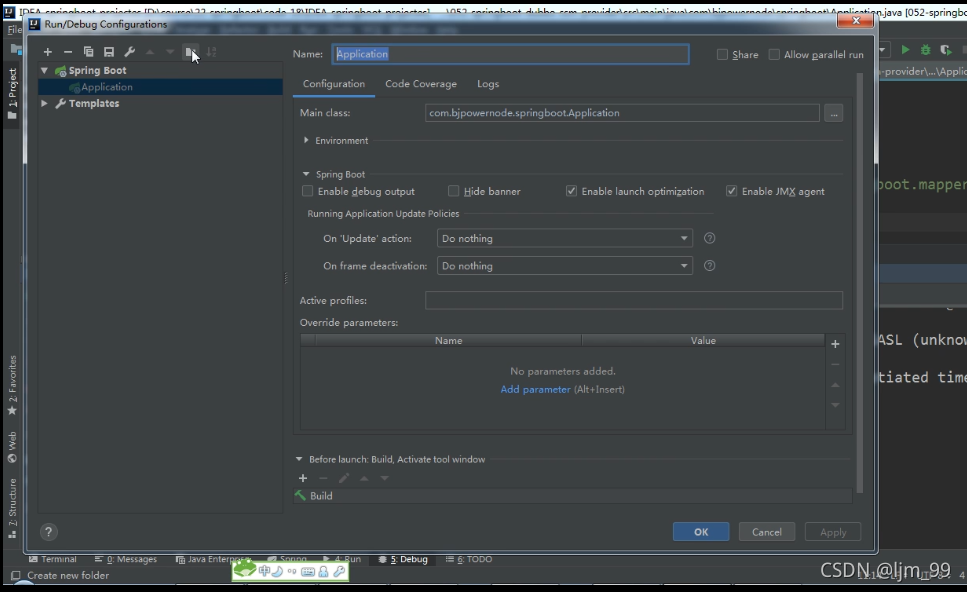
Task: Open the Web tool window sidebar
Action: click(x=12, y=447)
